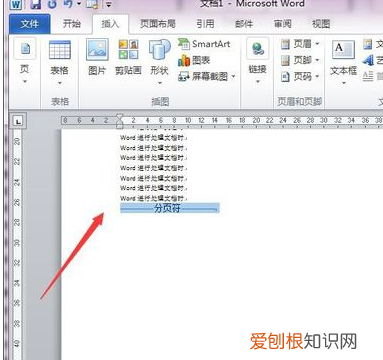Screen dimensions: 383x360
Task: Click the last 'Word 进行处理文档时' line
Action: 154,198
